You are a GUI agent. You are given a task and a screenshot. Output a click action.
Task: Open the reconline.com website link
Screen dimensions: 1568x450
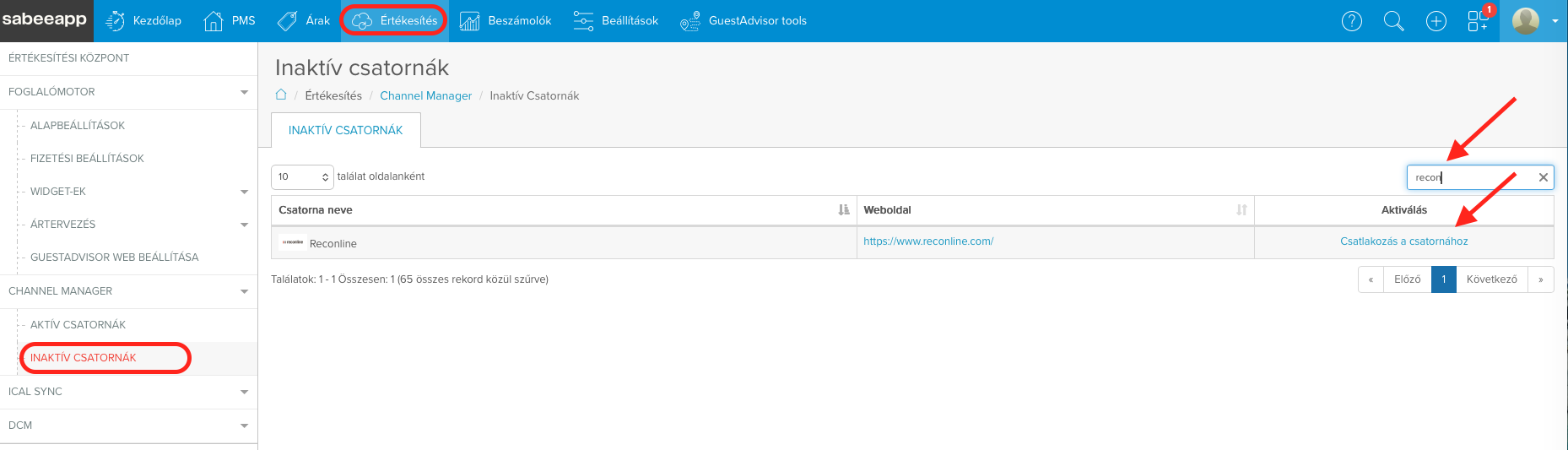pos(927,241)
